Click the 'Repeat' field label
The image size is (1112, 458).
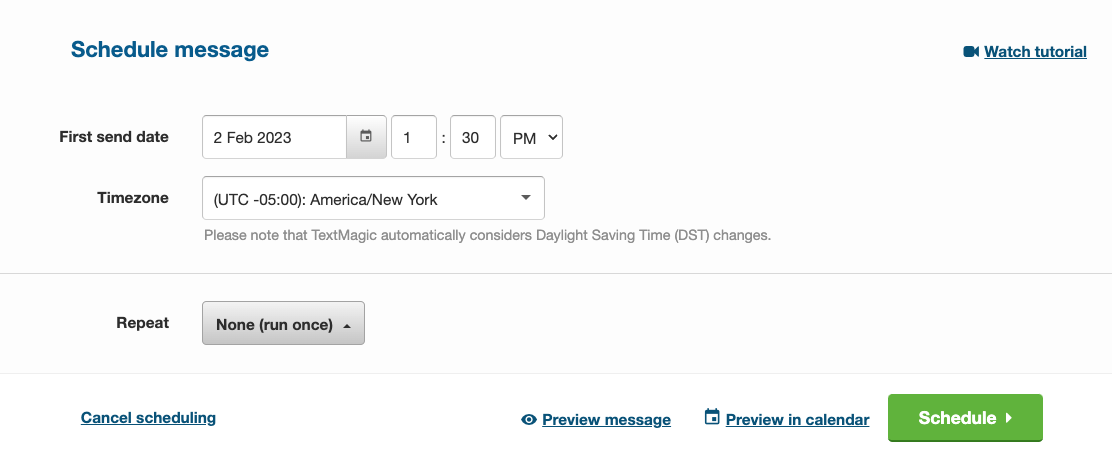(143, 322)
